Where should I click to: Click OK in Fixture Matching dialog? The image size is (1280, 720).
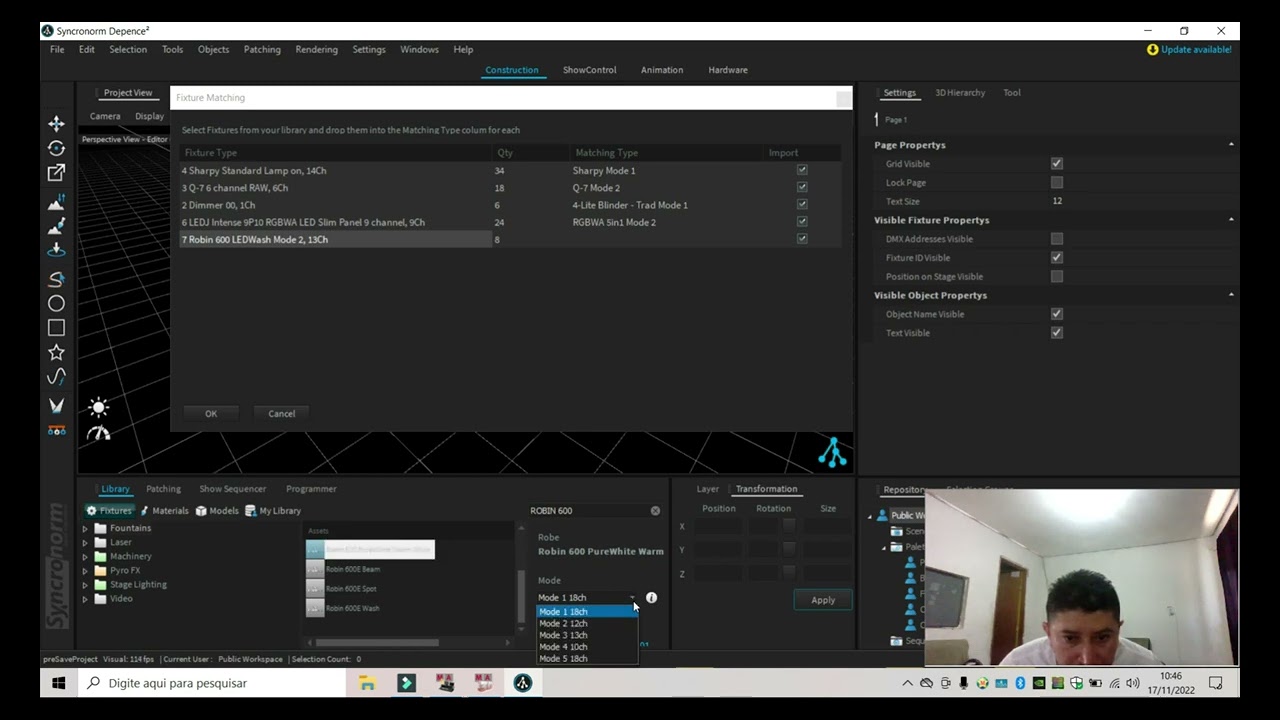click(x=211, y=413)
